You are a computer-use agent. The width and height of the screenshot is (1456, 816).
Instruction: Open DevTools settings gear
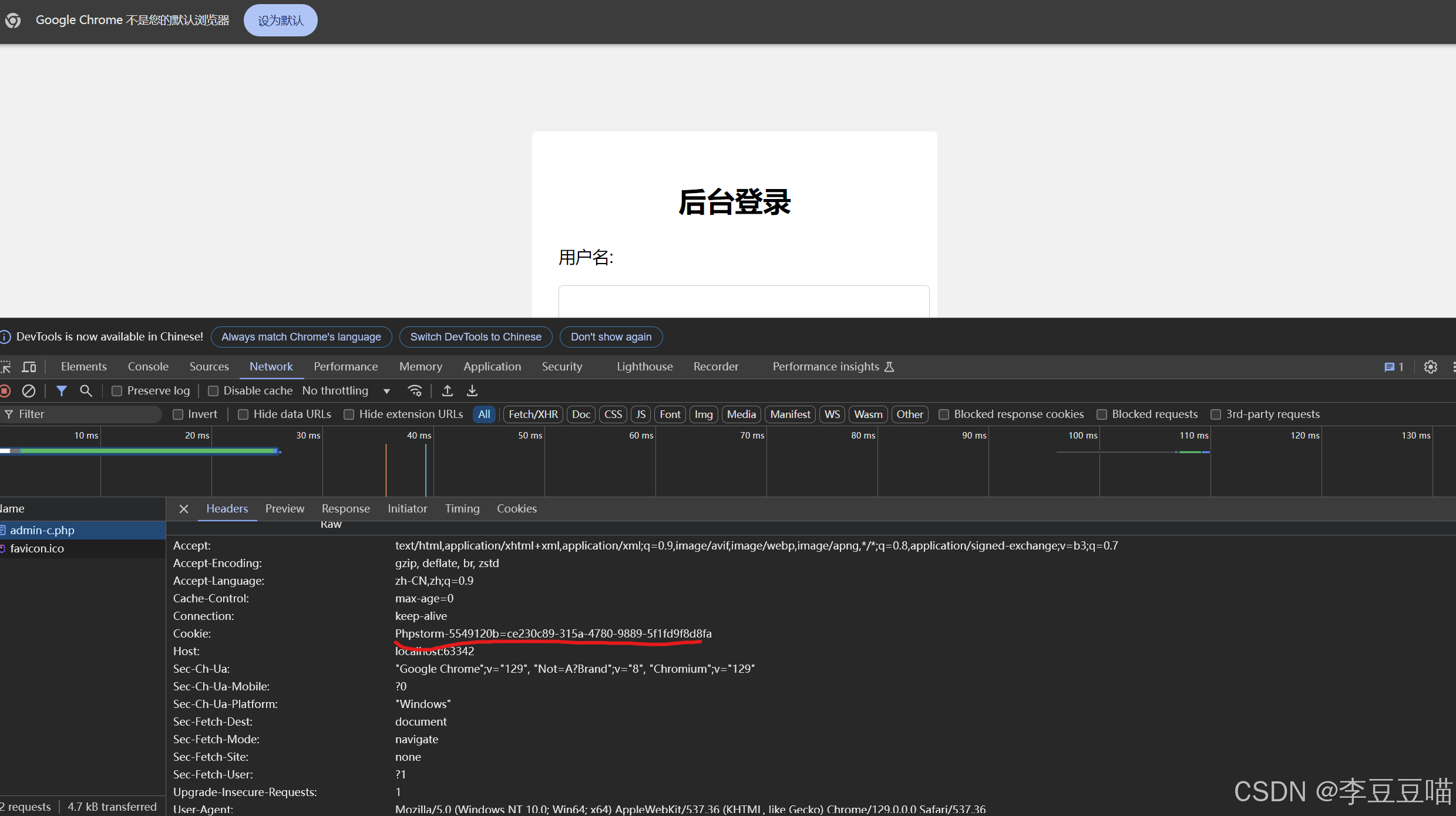1431,367
